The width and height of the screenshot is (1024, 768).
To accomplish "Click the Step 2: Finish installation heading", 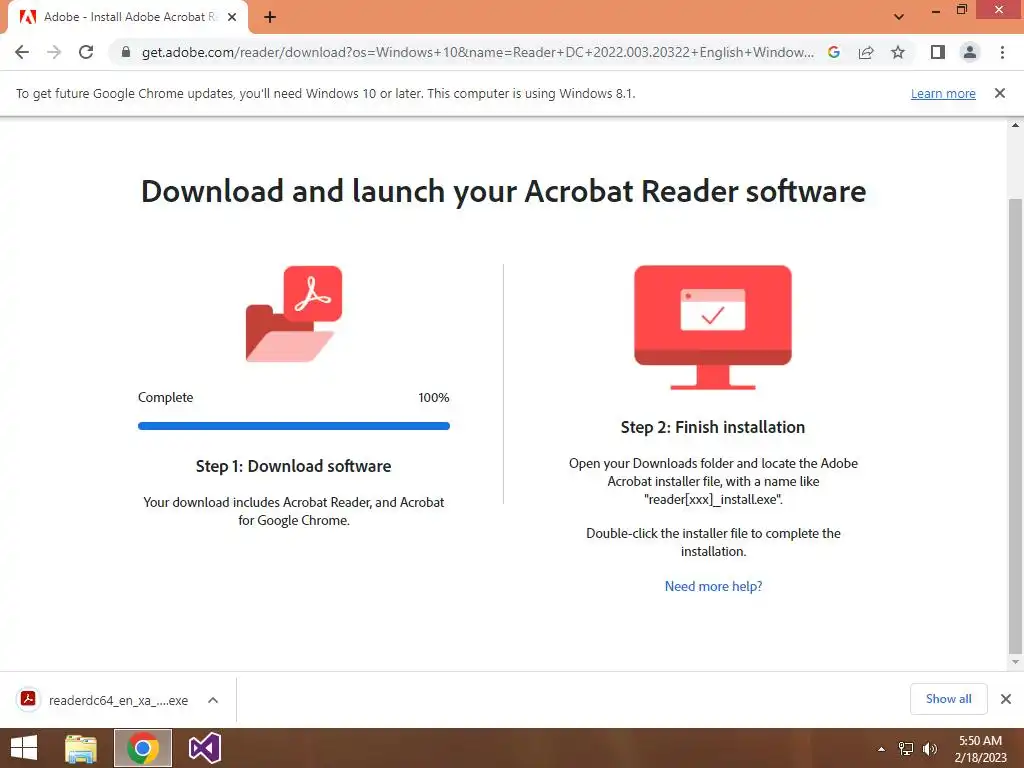I will [712, 427].
